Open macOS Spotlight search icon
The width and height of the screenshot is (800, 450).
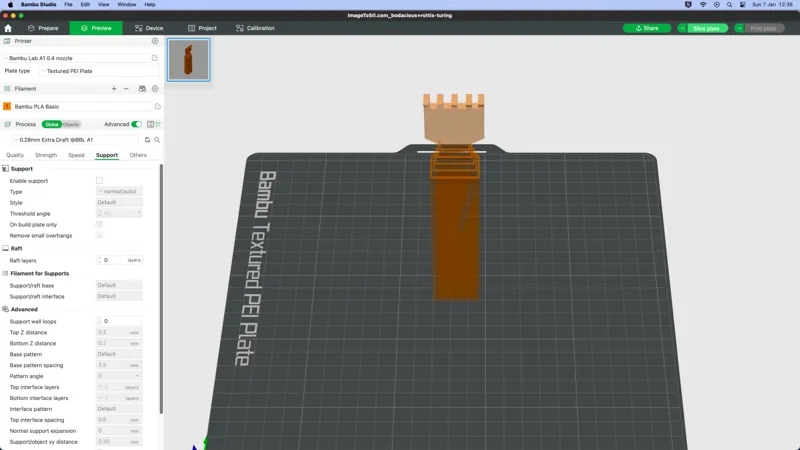pyautogui.click(x=730, y=5)
